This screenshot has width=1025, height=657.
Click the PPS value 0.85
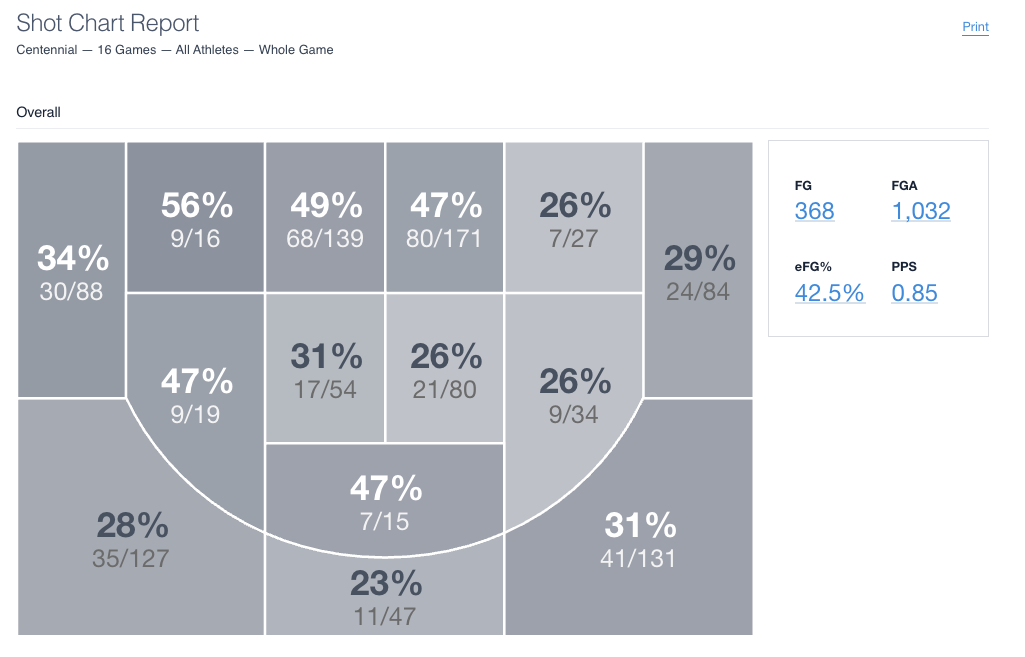pos(914,292)
